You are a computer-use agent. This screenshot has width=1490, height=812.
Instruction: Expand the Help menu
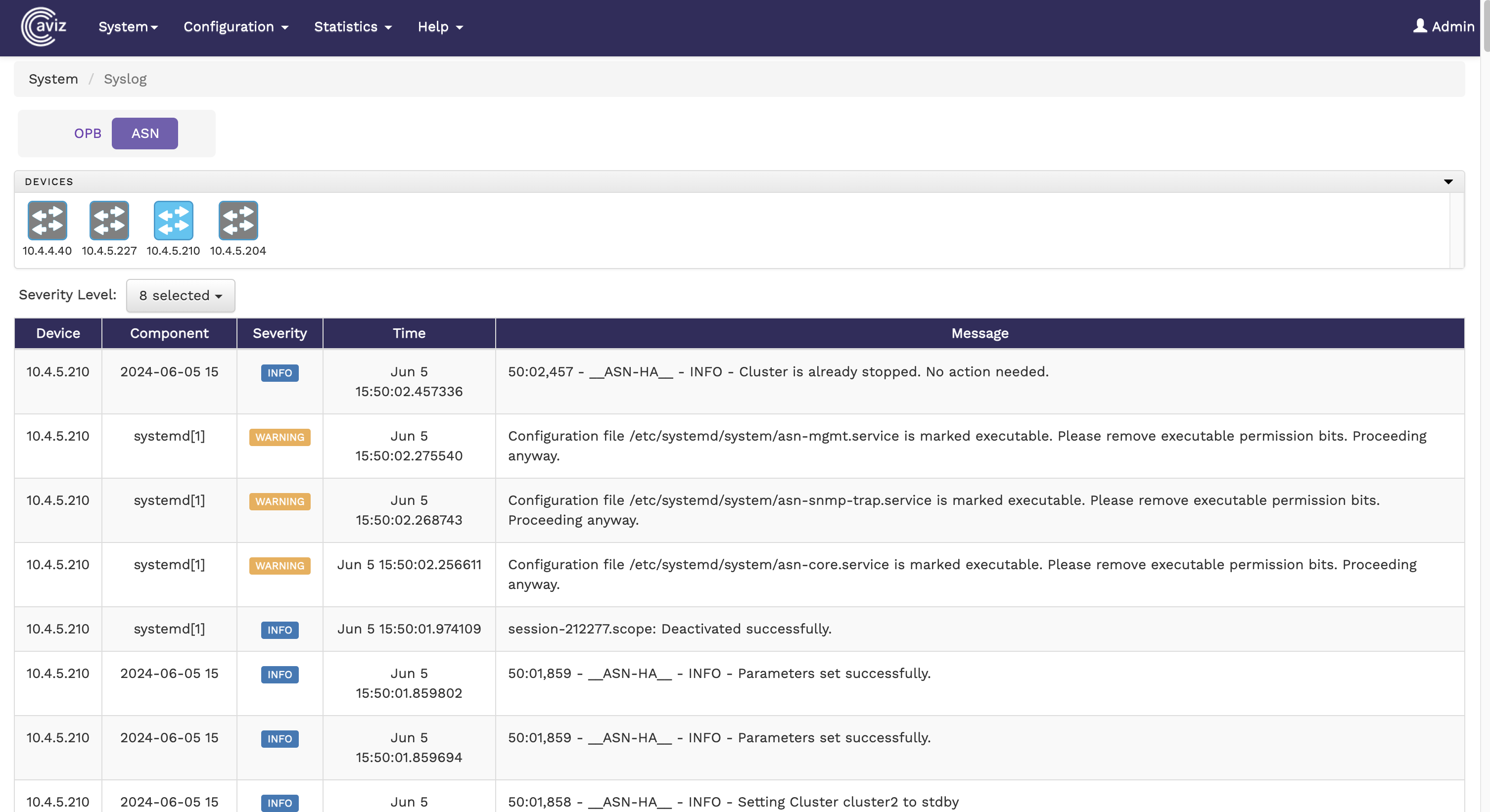(x=440, y=27)
